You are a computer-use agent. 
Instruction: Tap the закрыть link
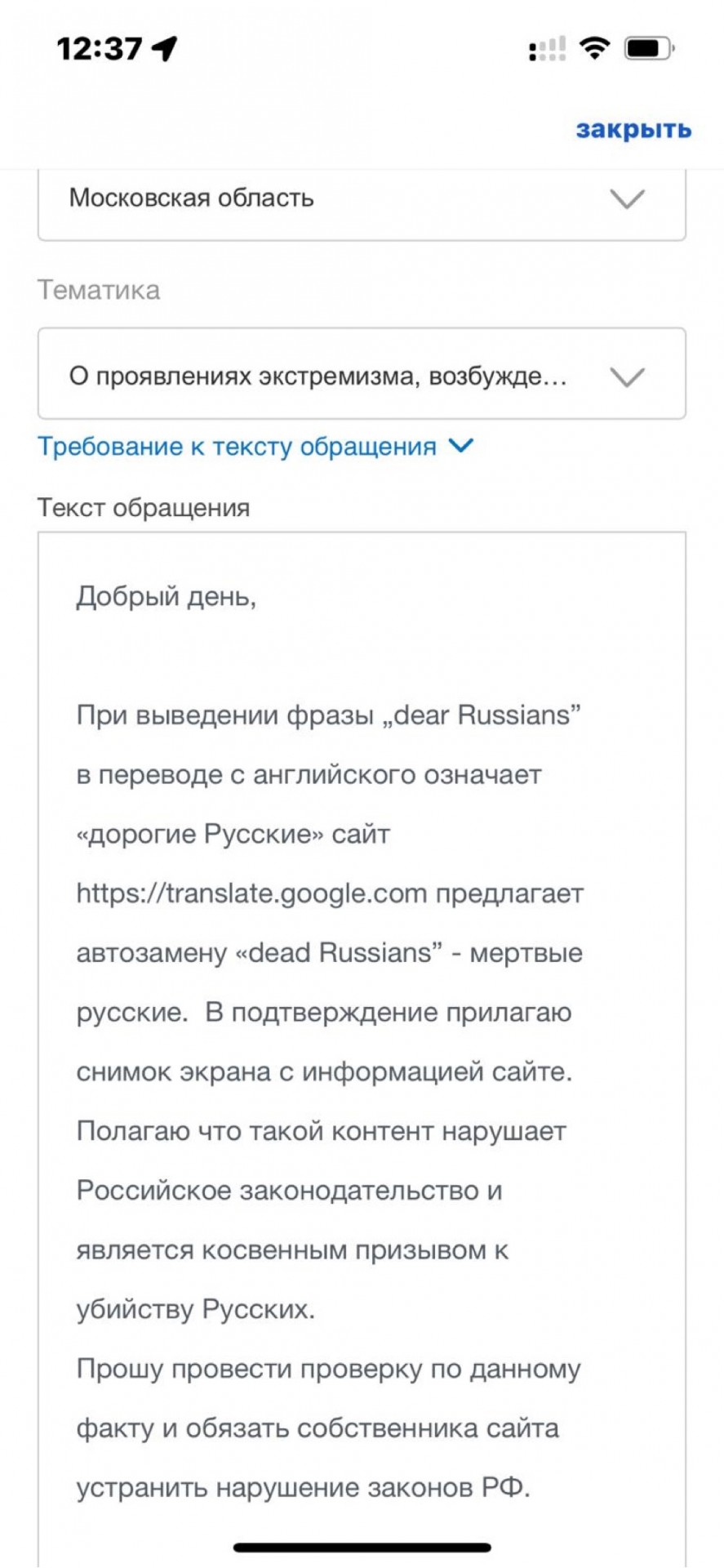633,129
